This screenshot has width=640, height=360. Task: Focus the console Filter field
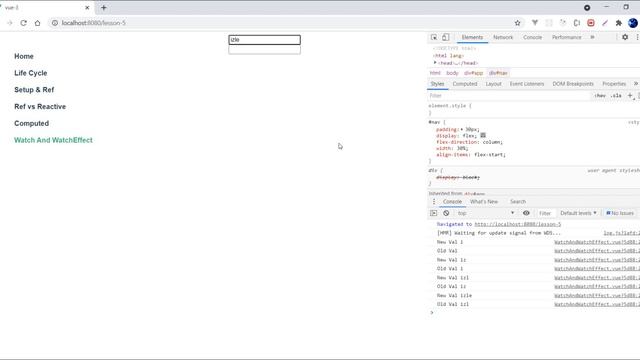pyautogui.click(x=545, y=213)
